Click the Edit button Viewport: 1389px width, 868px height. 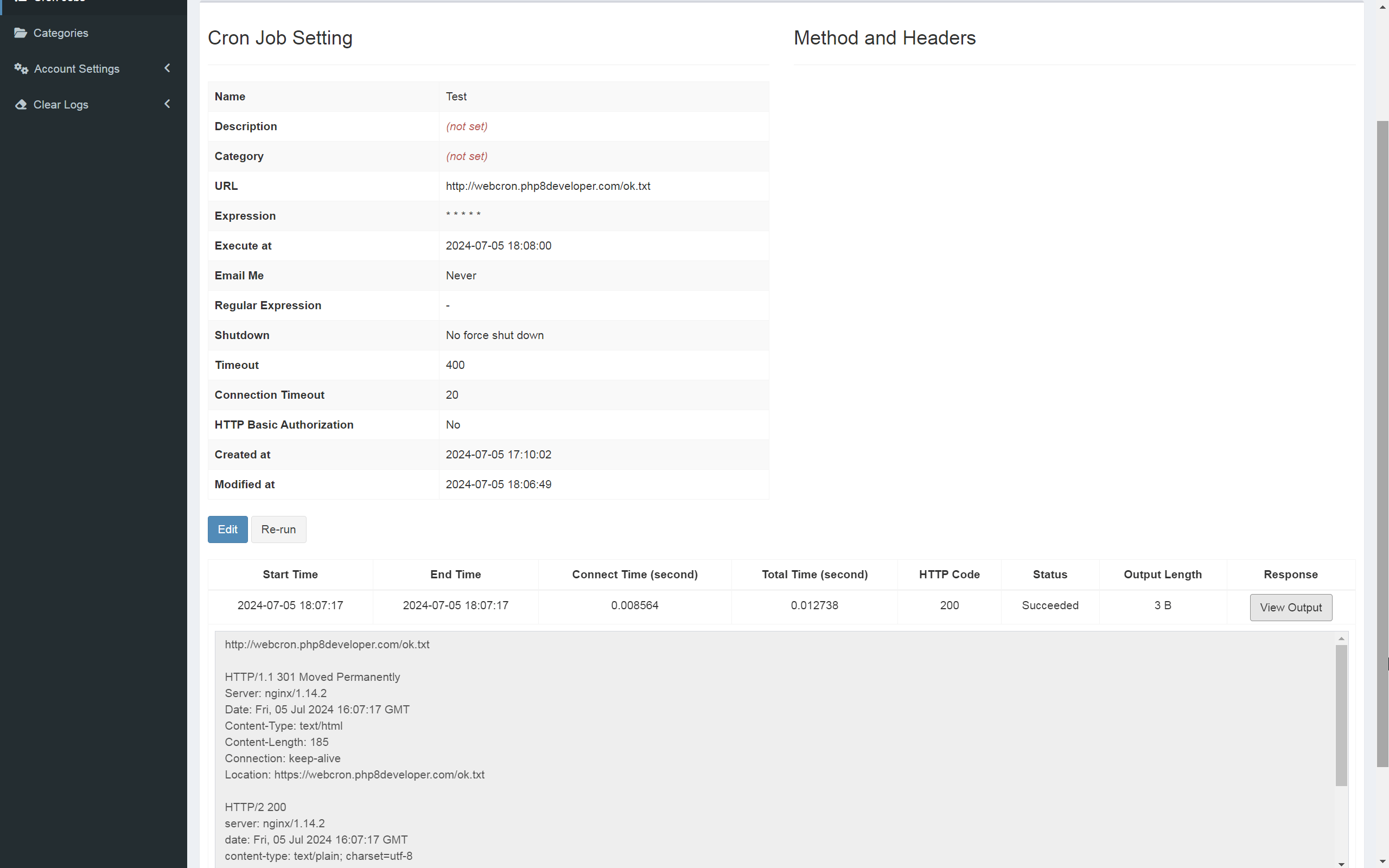tap(227, 529)
